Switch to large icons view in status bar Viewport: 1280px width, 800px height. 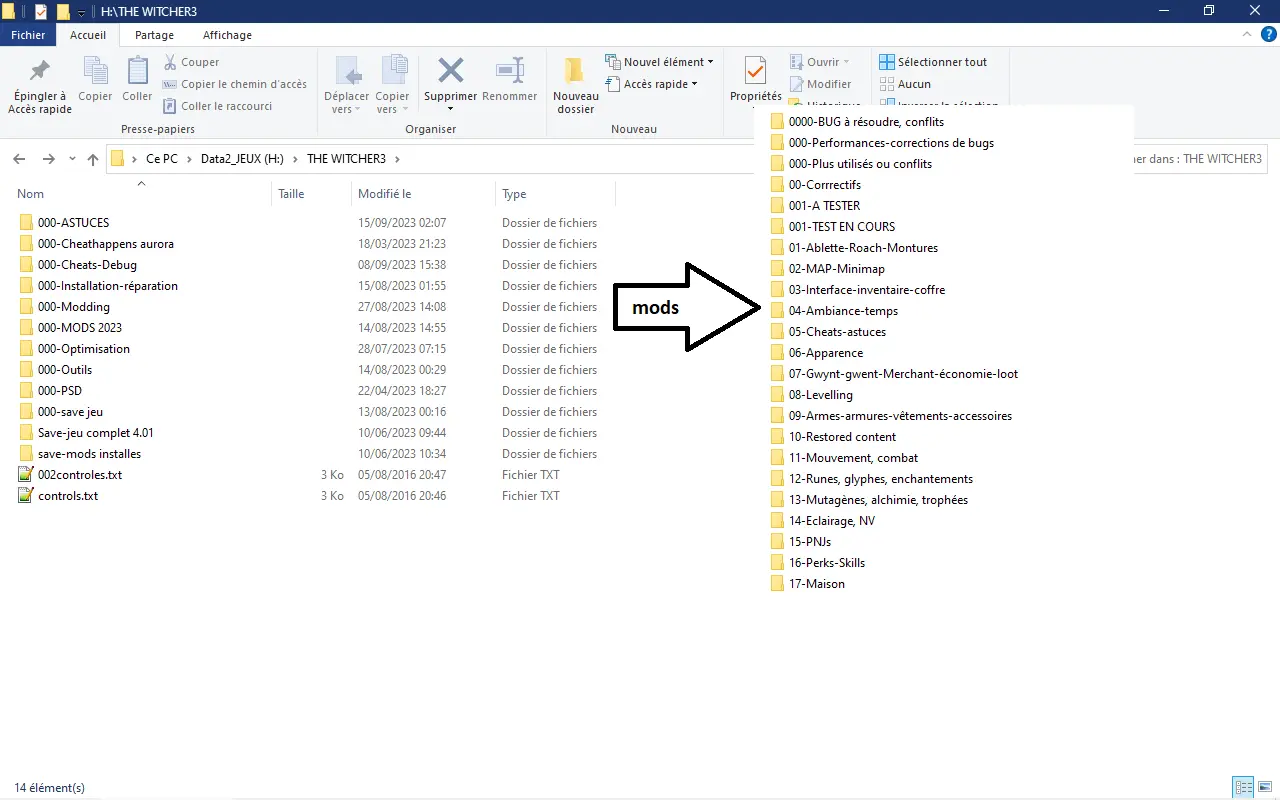[x=1264, y=788]
